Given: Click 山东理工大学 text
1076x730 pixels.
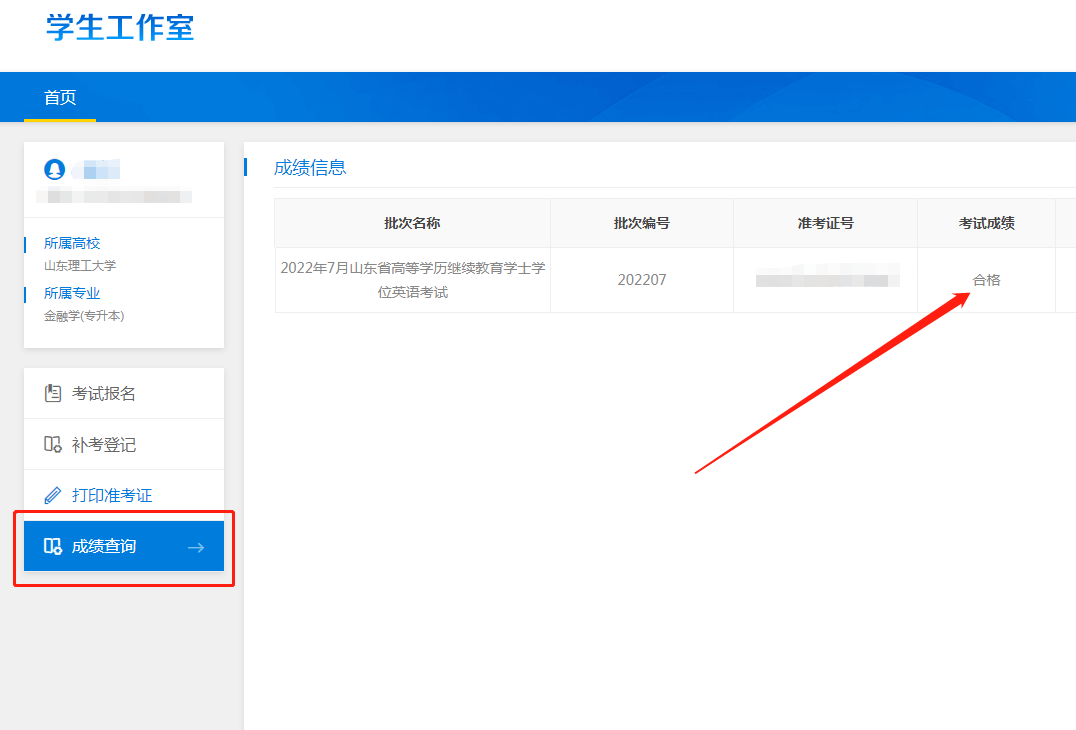Looking at the screenshot, I should point(80,266).
